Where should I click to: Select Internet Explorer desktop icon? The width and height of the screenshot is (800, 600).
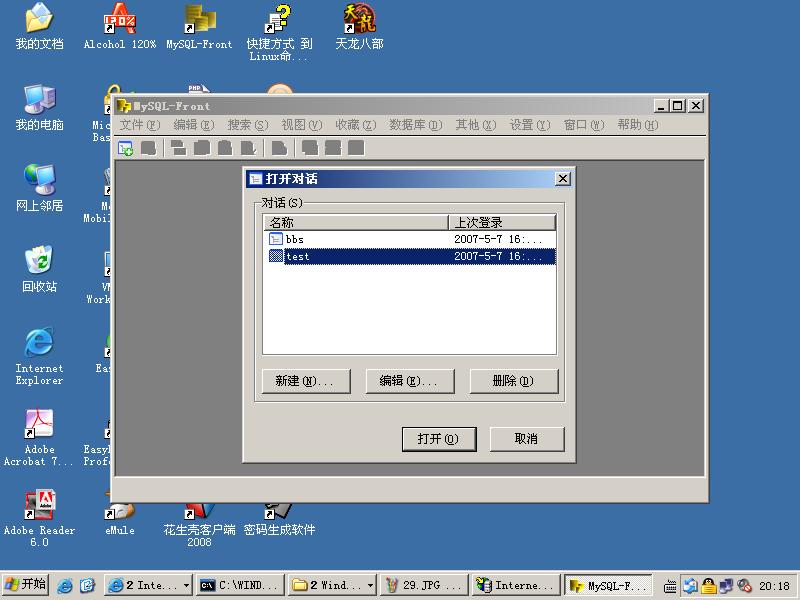[39, 357]
